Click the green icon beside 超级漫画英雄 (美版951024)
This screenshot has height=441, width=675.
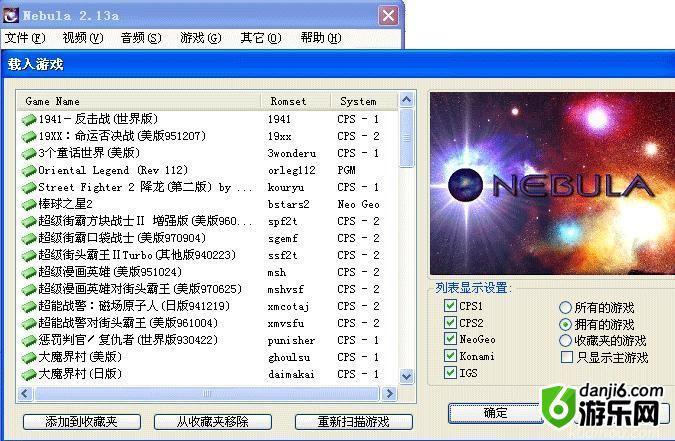29,272
